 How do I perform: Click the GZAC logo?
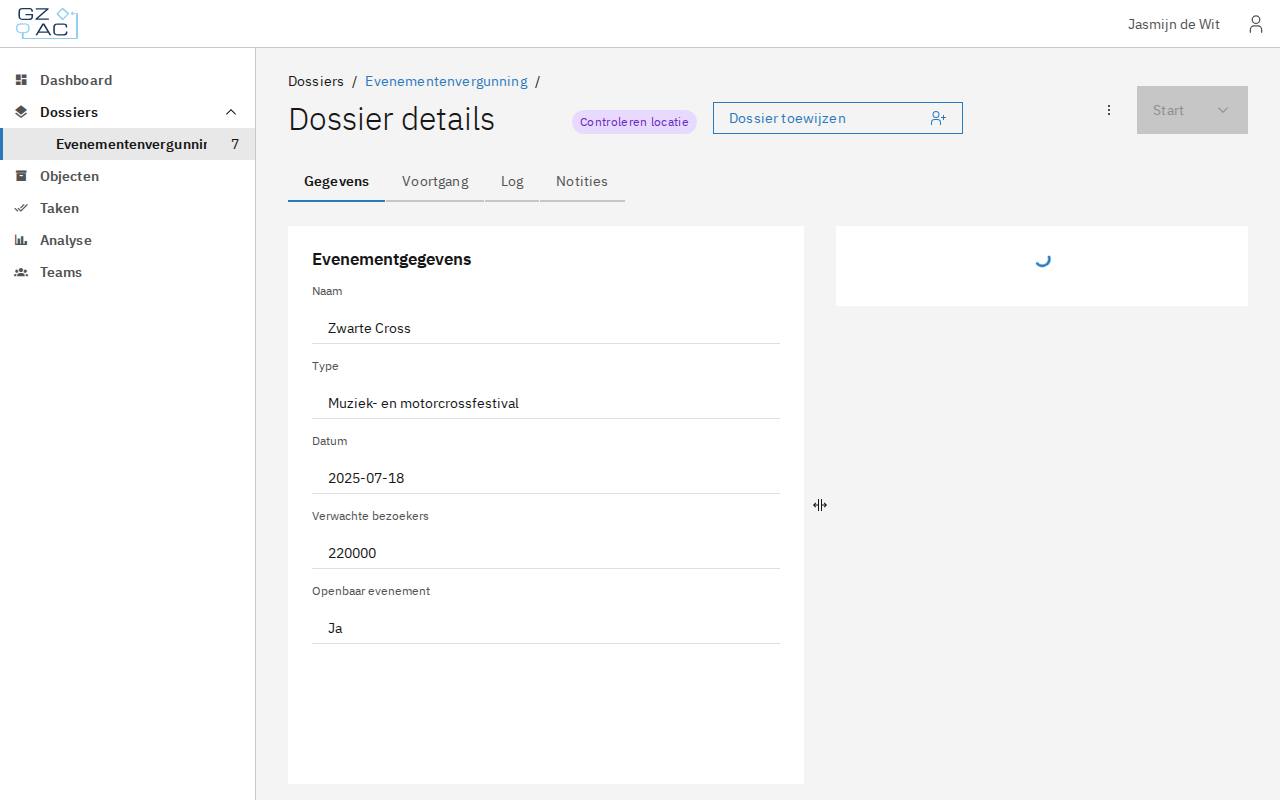(47, 23)
